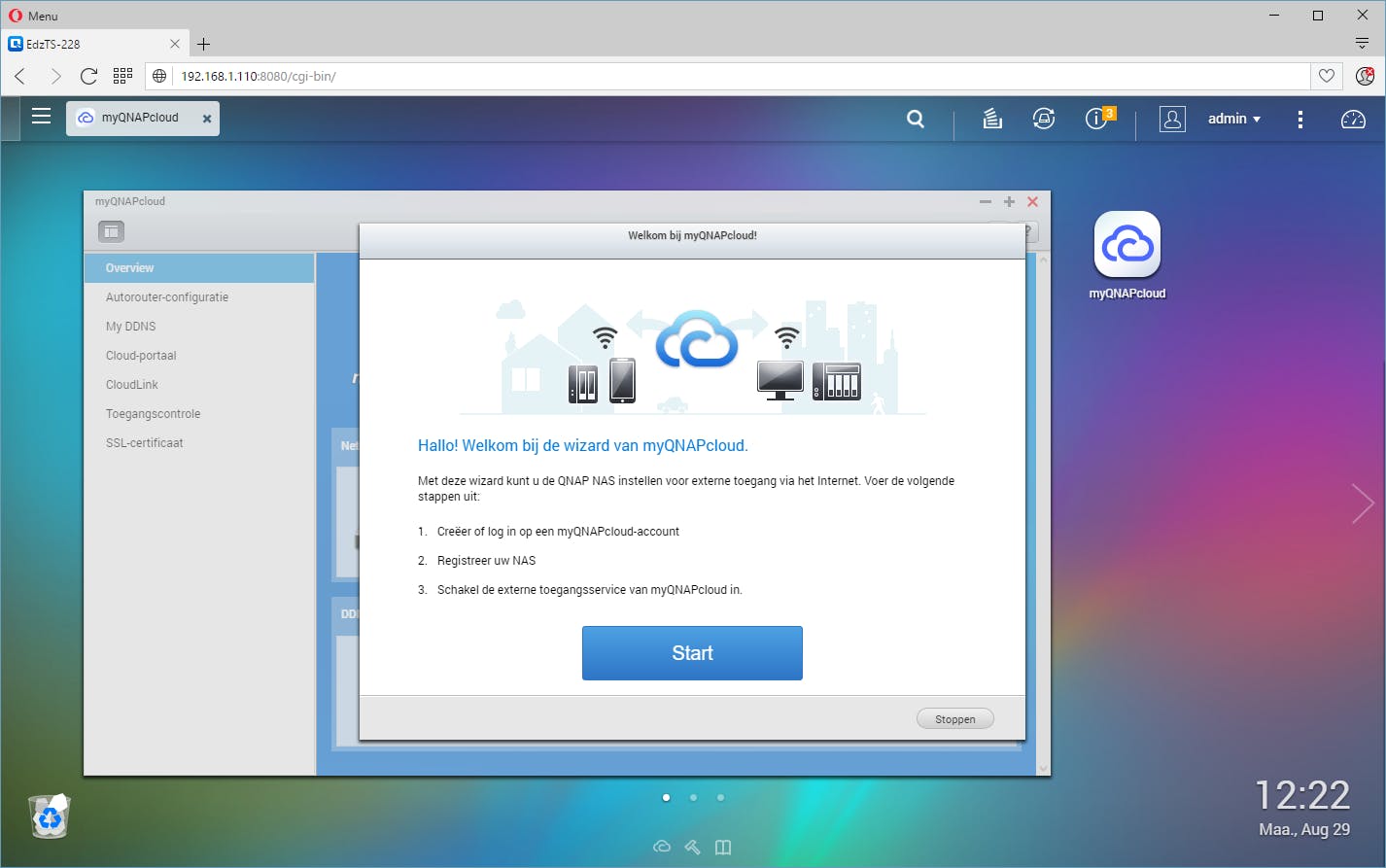Click step "Schakel de externe toegangsservice" text
This screenshot has width=1386, height=868.
coord(589,590)
